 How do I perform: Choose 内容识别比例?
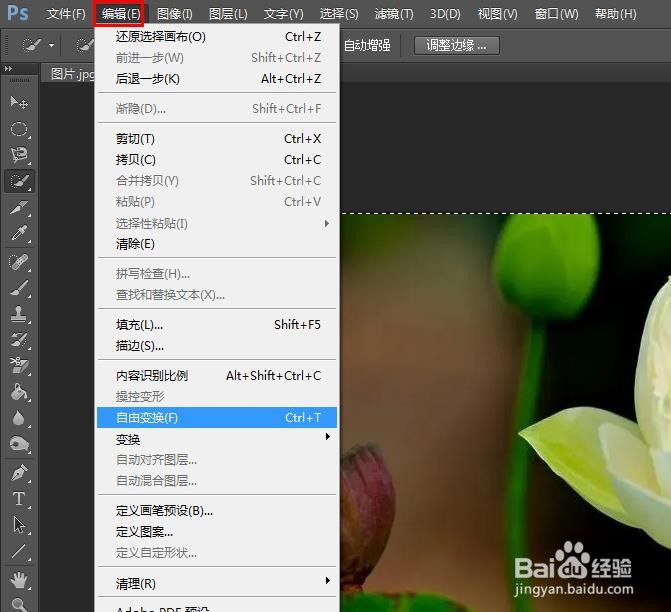(x=217, y=376)
